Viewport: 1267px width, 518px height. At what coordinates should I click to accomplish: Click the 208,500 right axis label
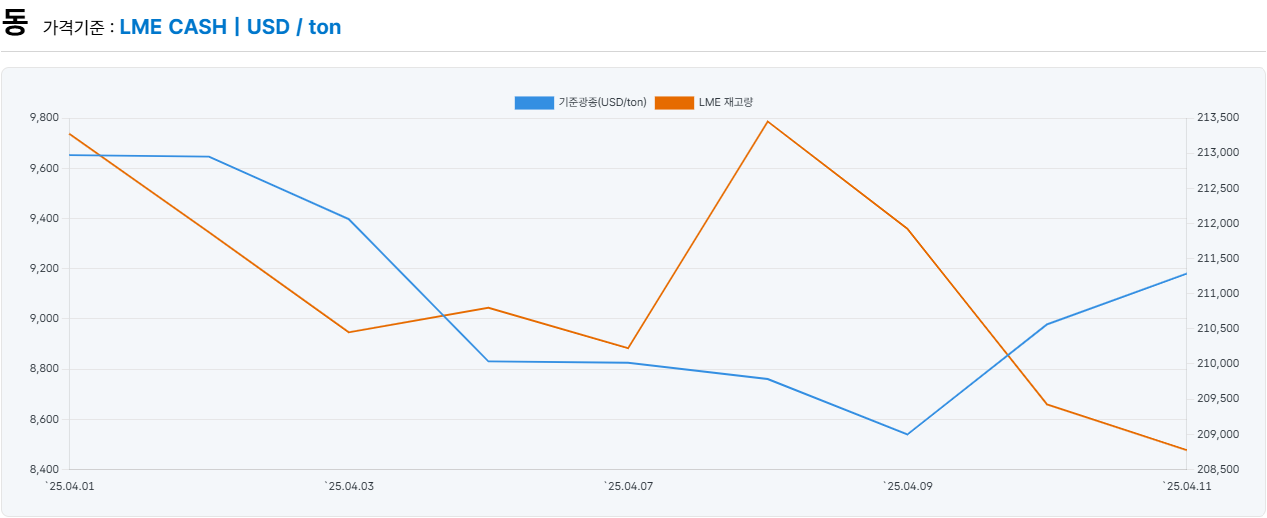pyautogui.click(x=1217, y=469)
